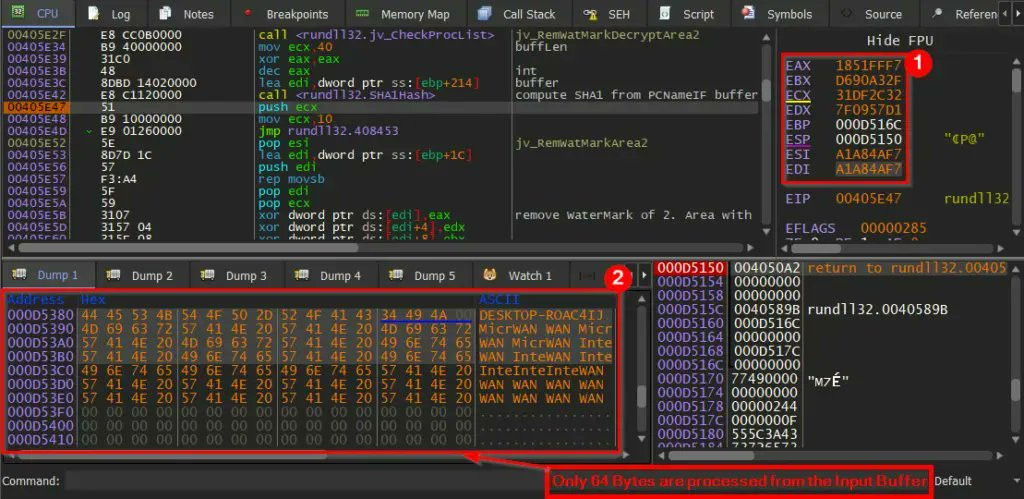Viewport: 1024px width, 499px height.
Task: Select the EDX register value 7F0957D1
Action: tap(869, 110)
